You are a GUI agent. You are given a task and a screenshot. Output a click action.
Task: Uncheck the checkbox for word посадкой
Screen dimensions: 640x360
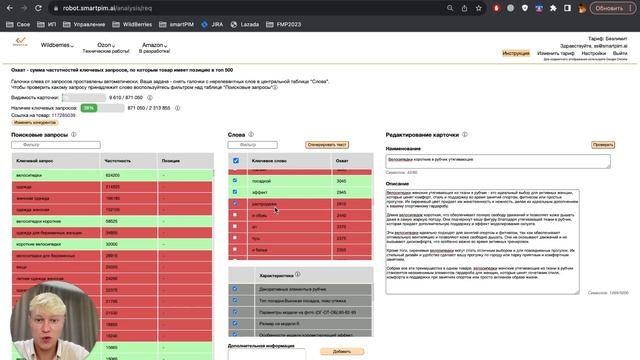235,180
